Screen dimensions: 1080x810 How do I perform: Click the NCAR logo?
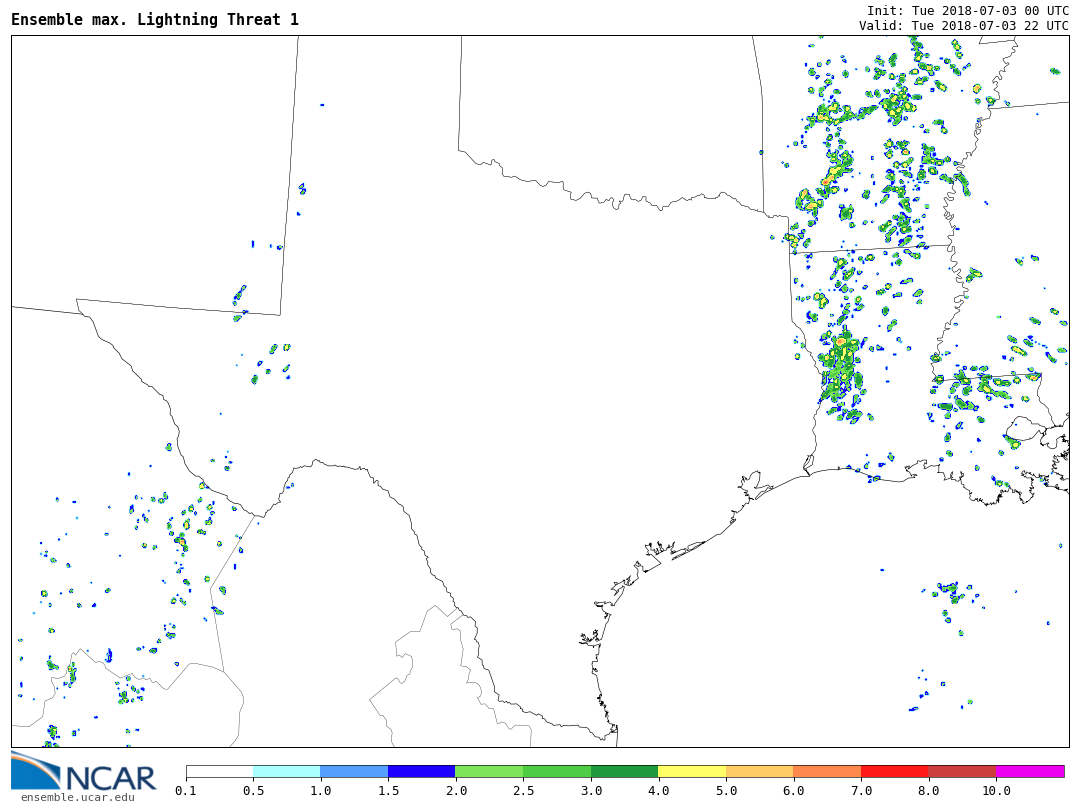[84, 771]
